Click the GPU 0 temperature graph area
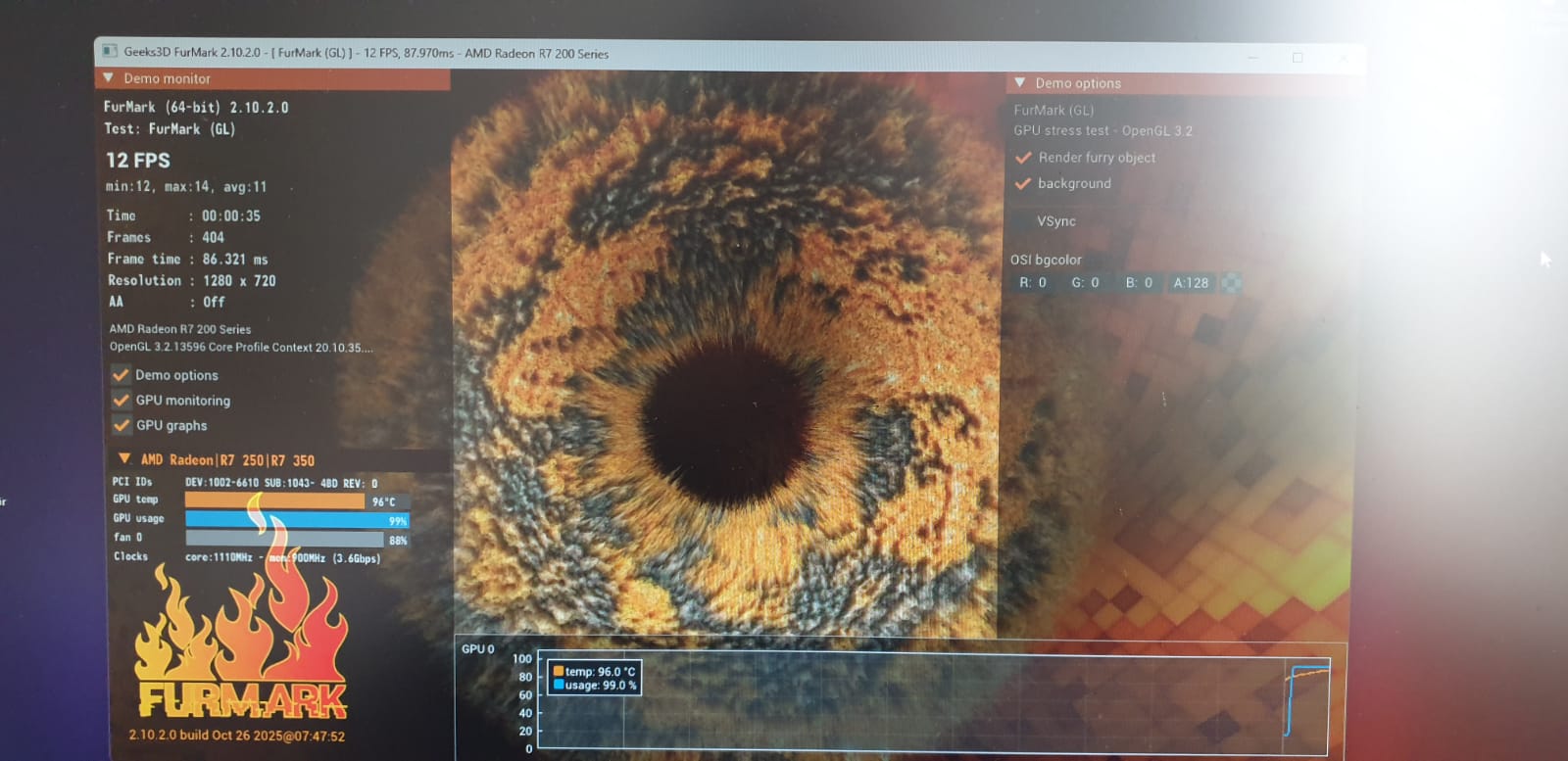The width and height of the screenshot is (1568, 761). 931,703
